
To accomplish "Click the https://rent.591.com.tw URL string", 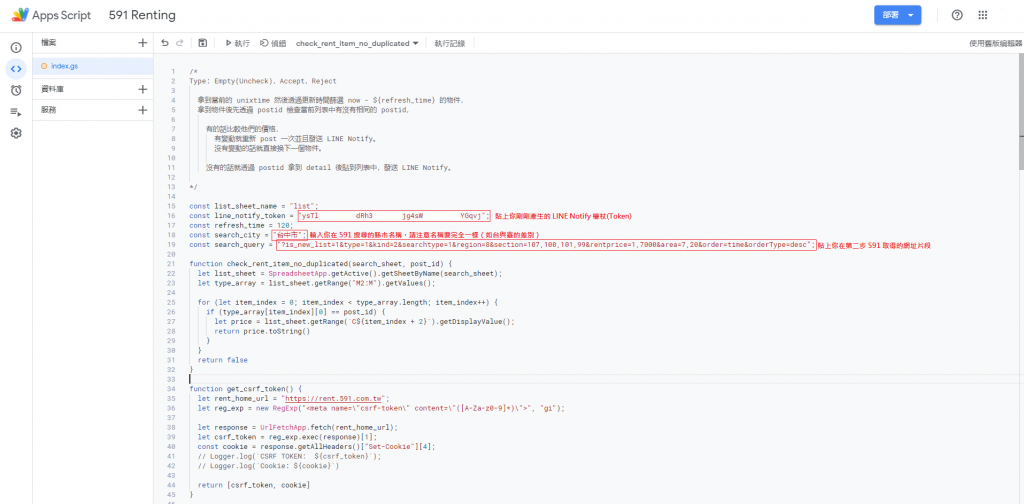I will (335, 398).
